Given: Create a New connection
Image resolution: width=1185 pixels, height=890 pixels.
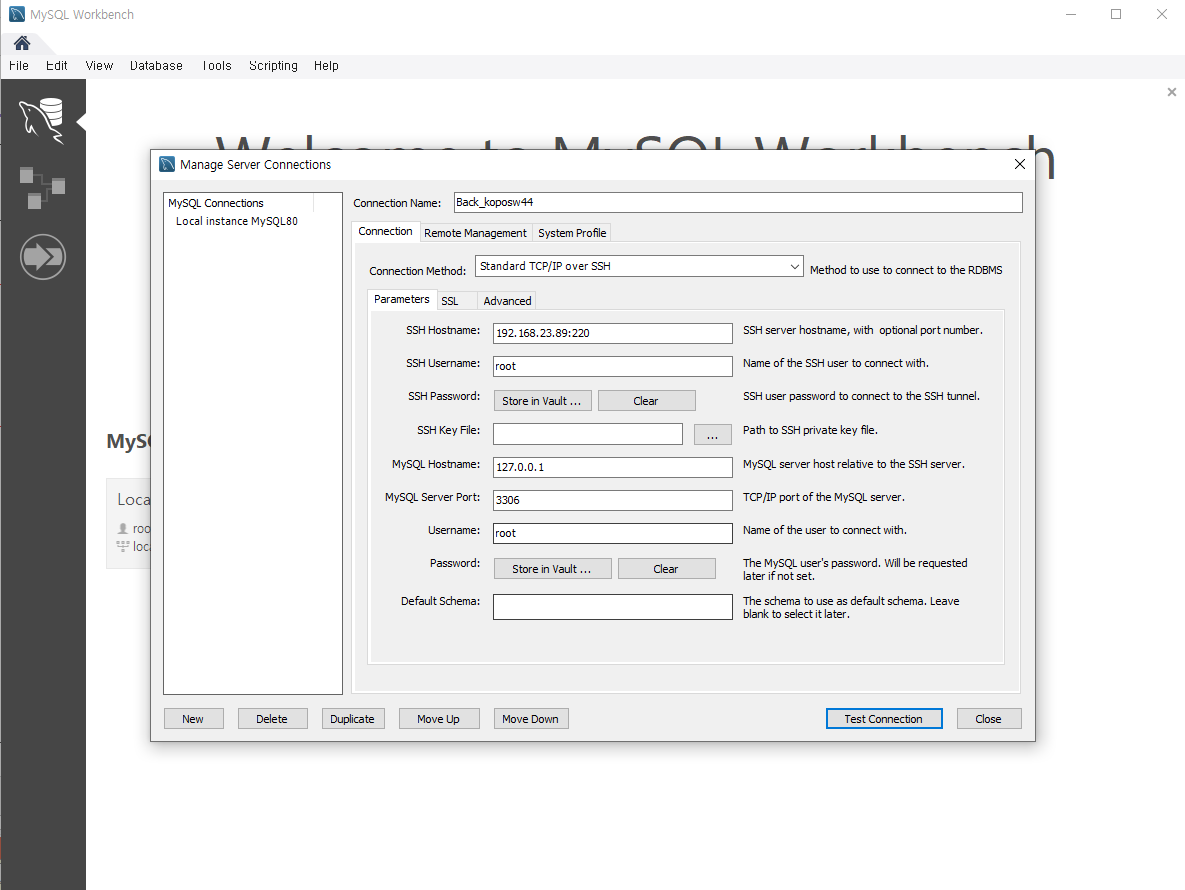Looking at the screenshot, I should click(193, 718).
